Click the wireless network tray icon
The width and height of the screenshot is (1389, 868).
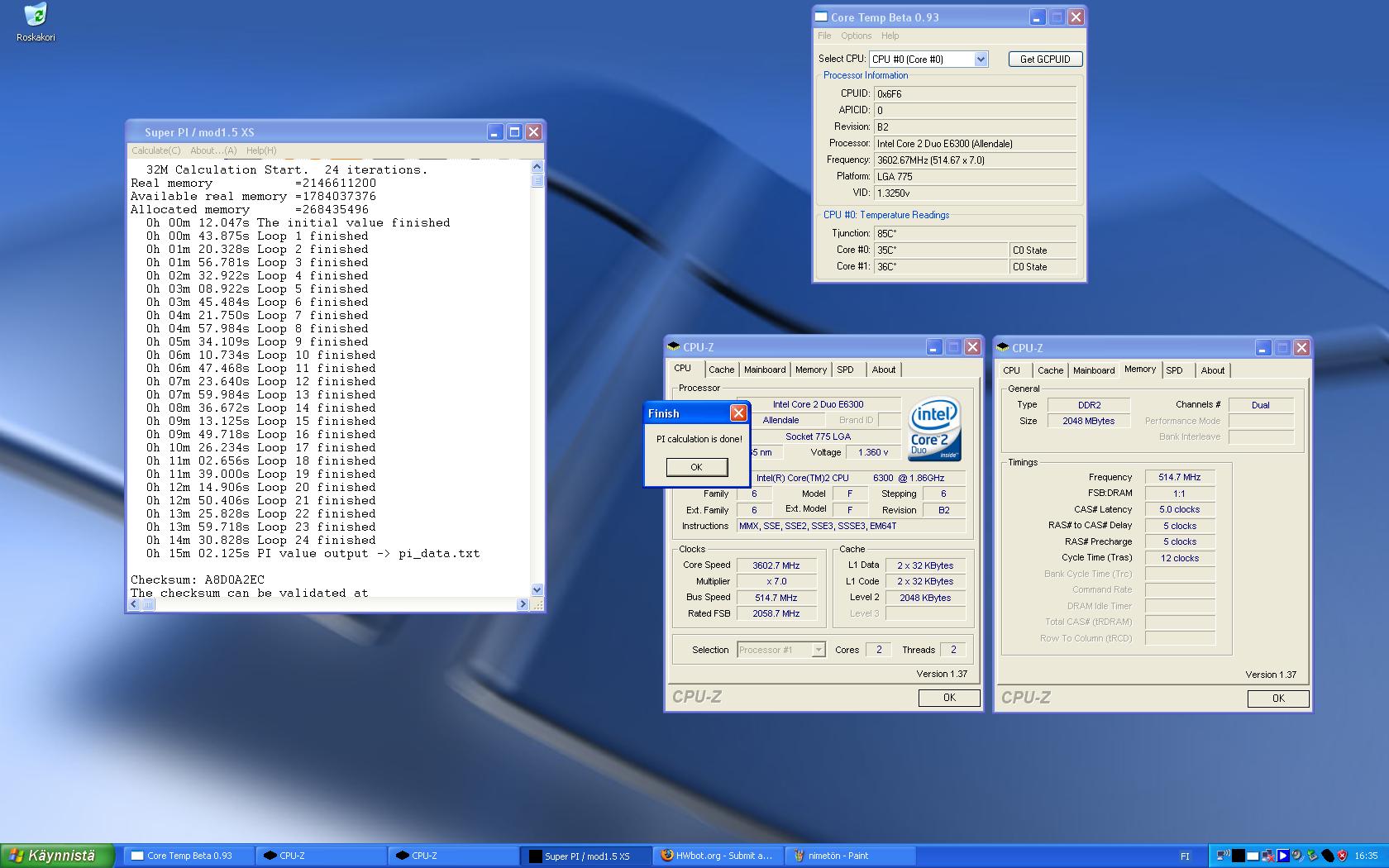pos(1224,856)
